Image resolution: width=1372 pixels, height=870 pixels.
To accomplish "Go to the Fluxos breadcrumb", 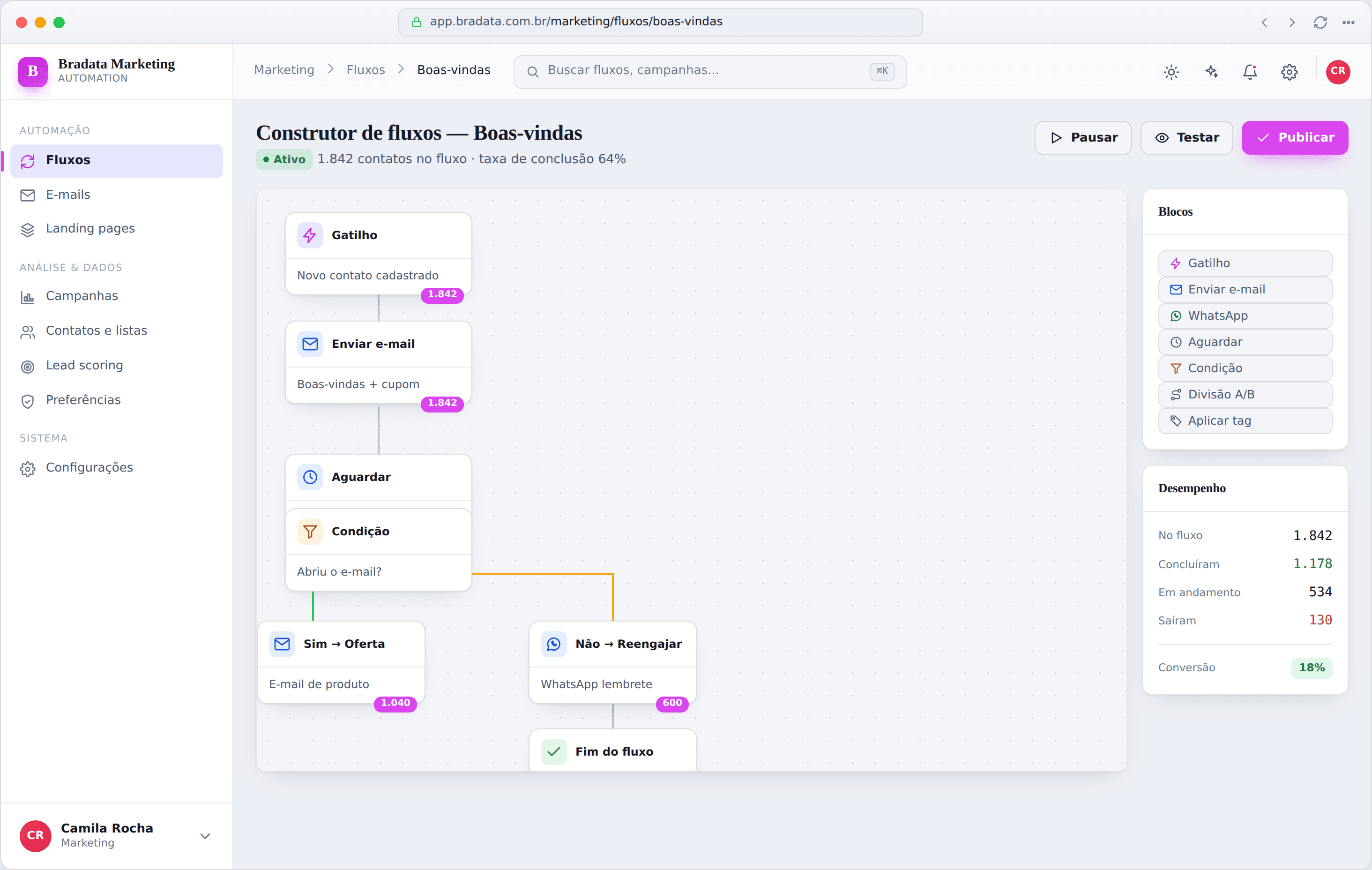I will tap(365, 69).
